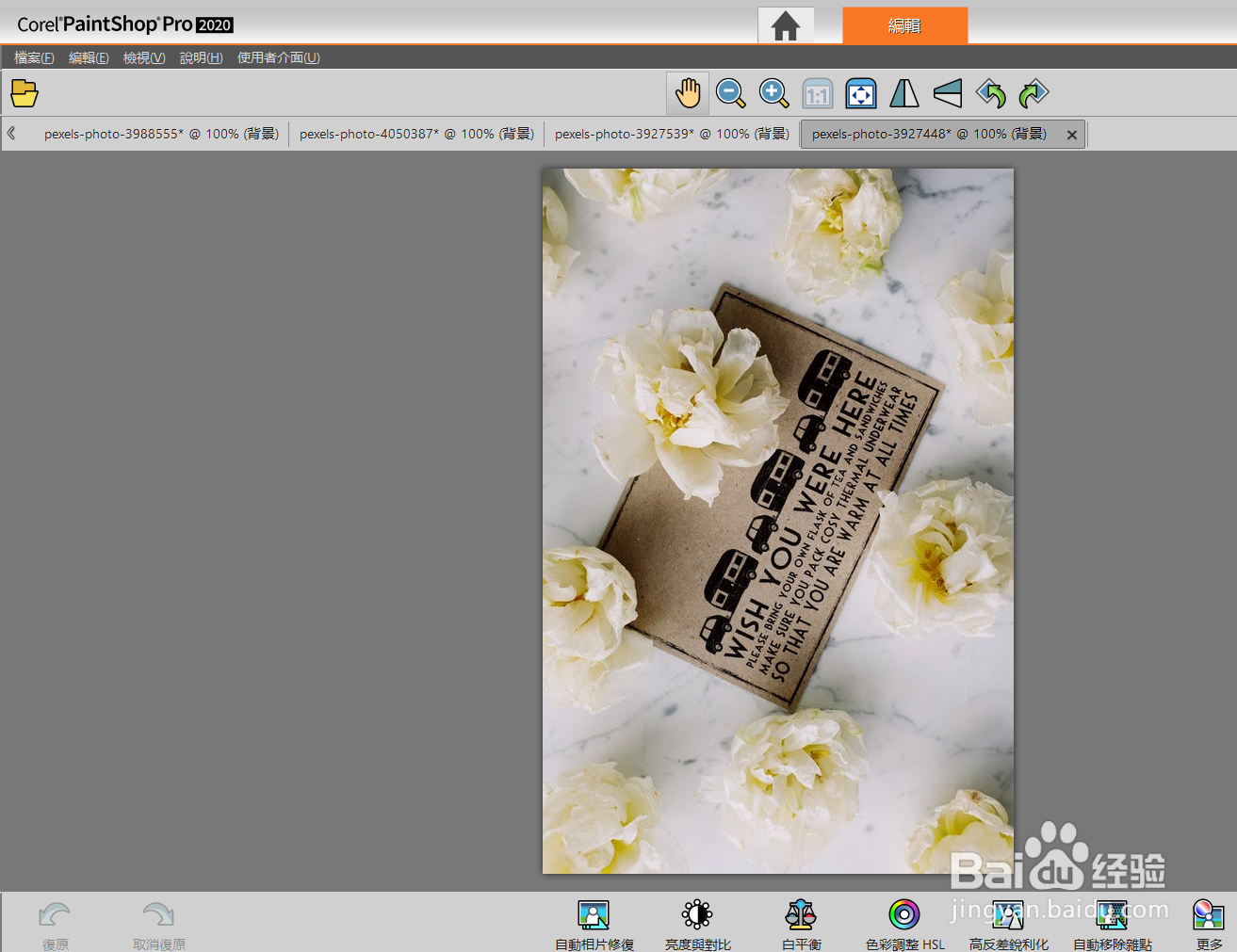Image resolution: width=1237 pixels, height=952 pixels.
Task: Click the Zoom In magnifier
Action: (773, 93)
